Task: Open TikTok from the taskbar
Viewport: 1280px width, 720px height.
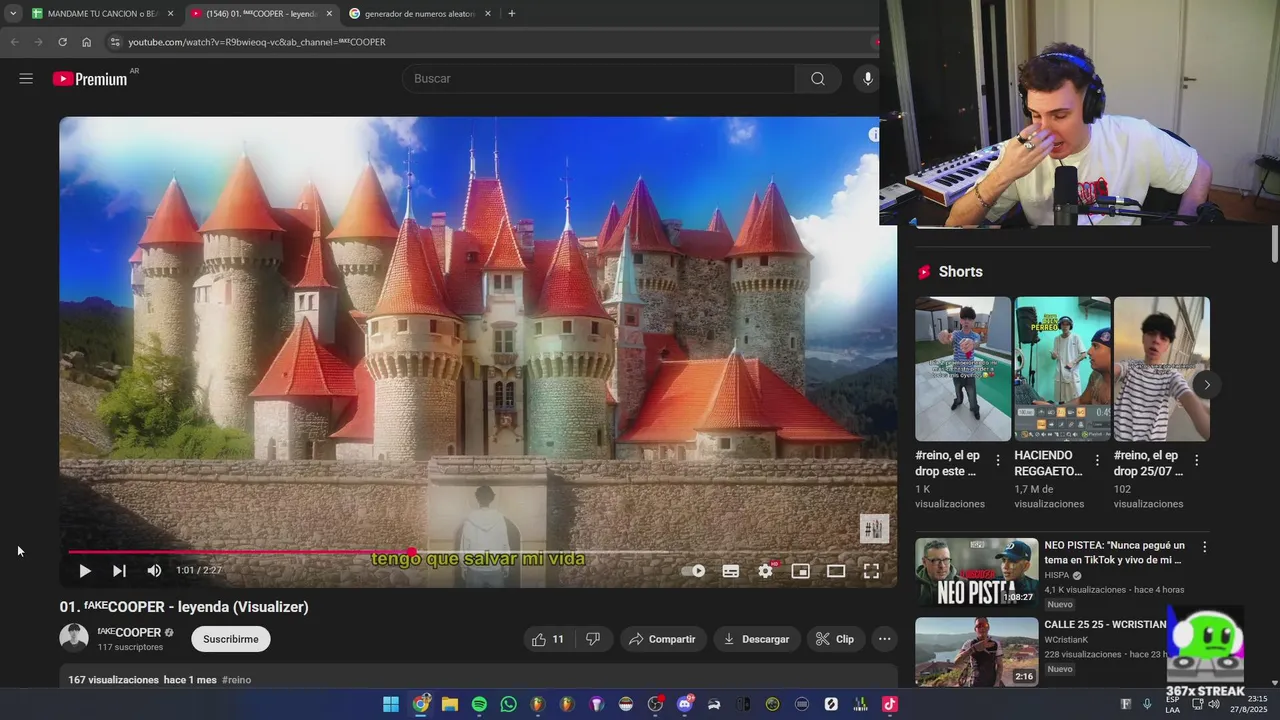Action: coord(889,704)
